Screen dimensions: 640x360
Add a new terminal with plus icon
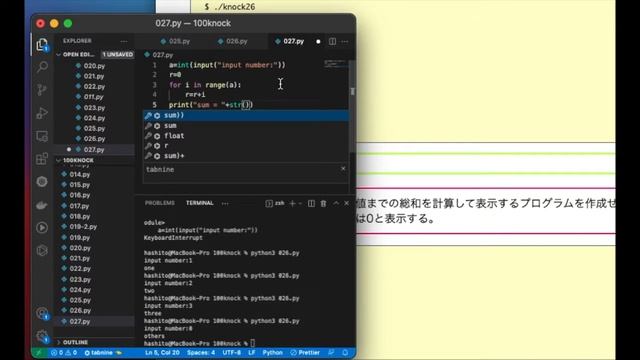tap(292, 203)
